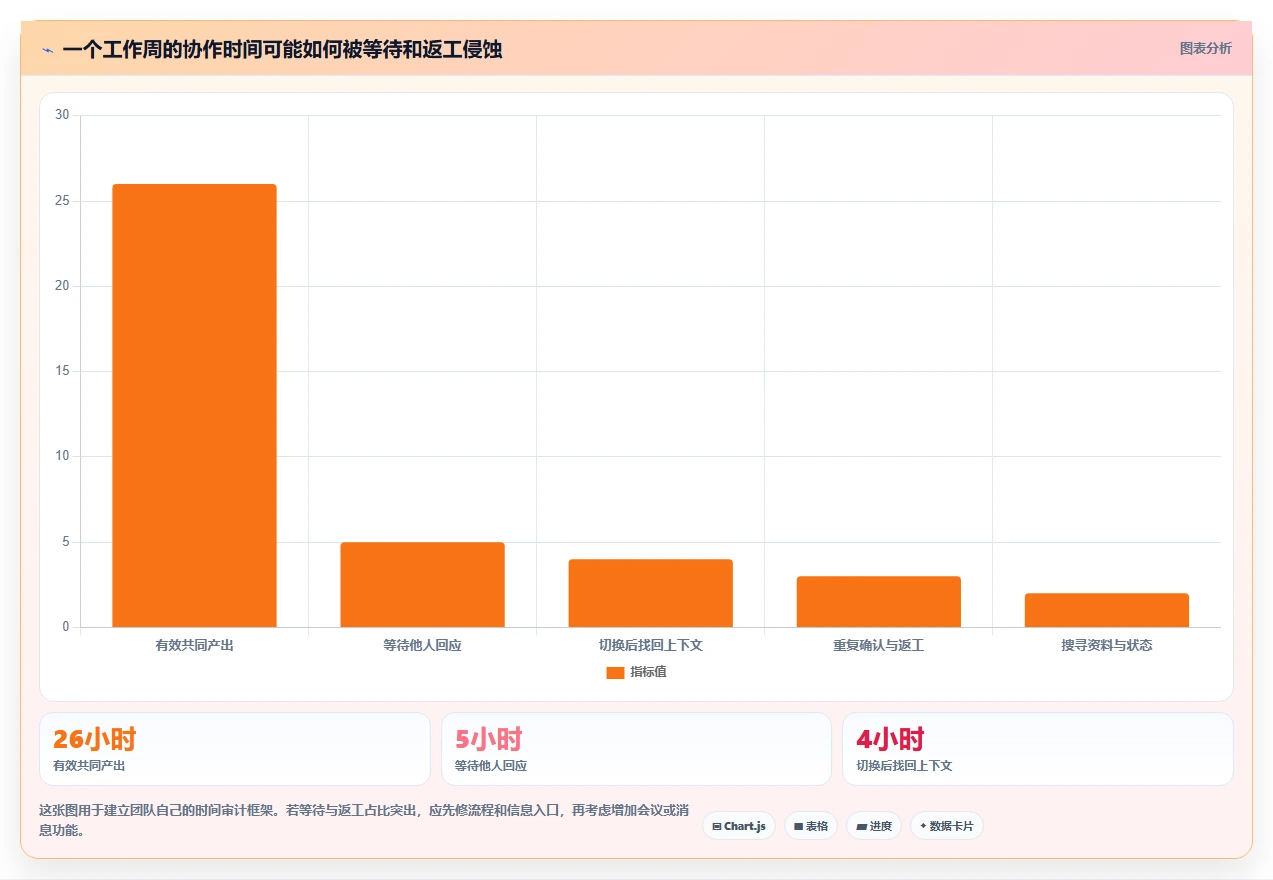Click the 等待他人回应 bar in the chart
Screen dimensions: 1273x880
(422, 584)
